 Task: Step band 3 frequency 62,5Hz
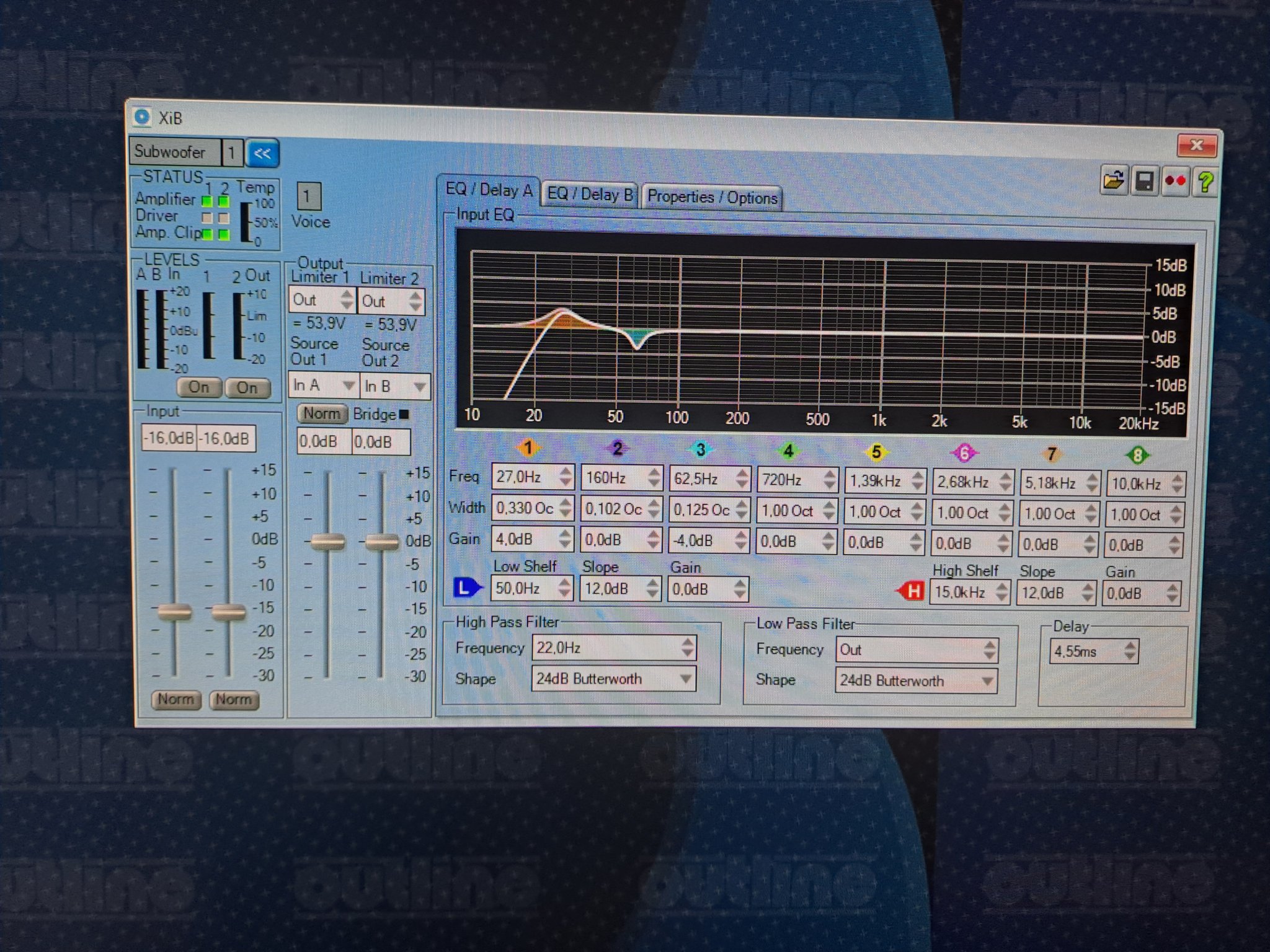point(742,479)
